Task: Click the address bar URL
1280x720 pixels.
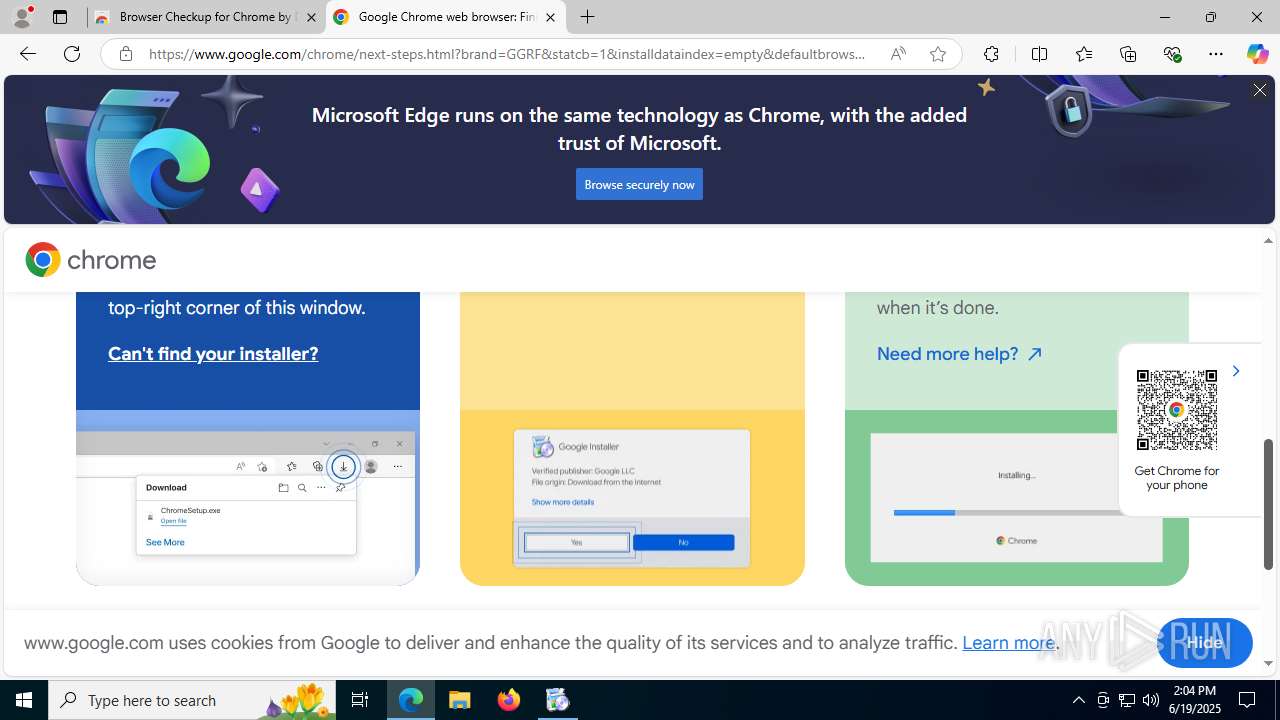Action: (508, 54)
